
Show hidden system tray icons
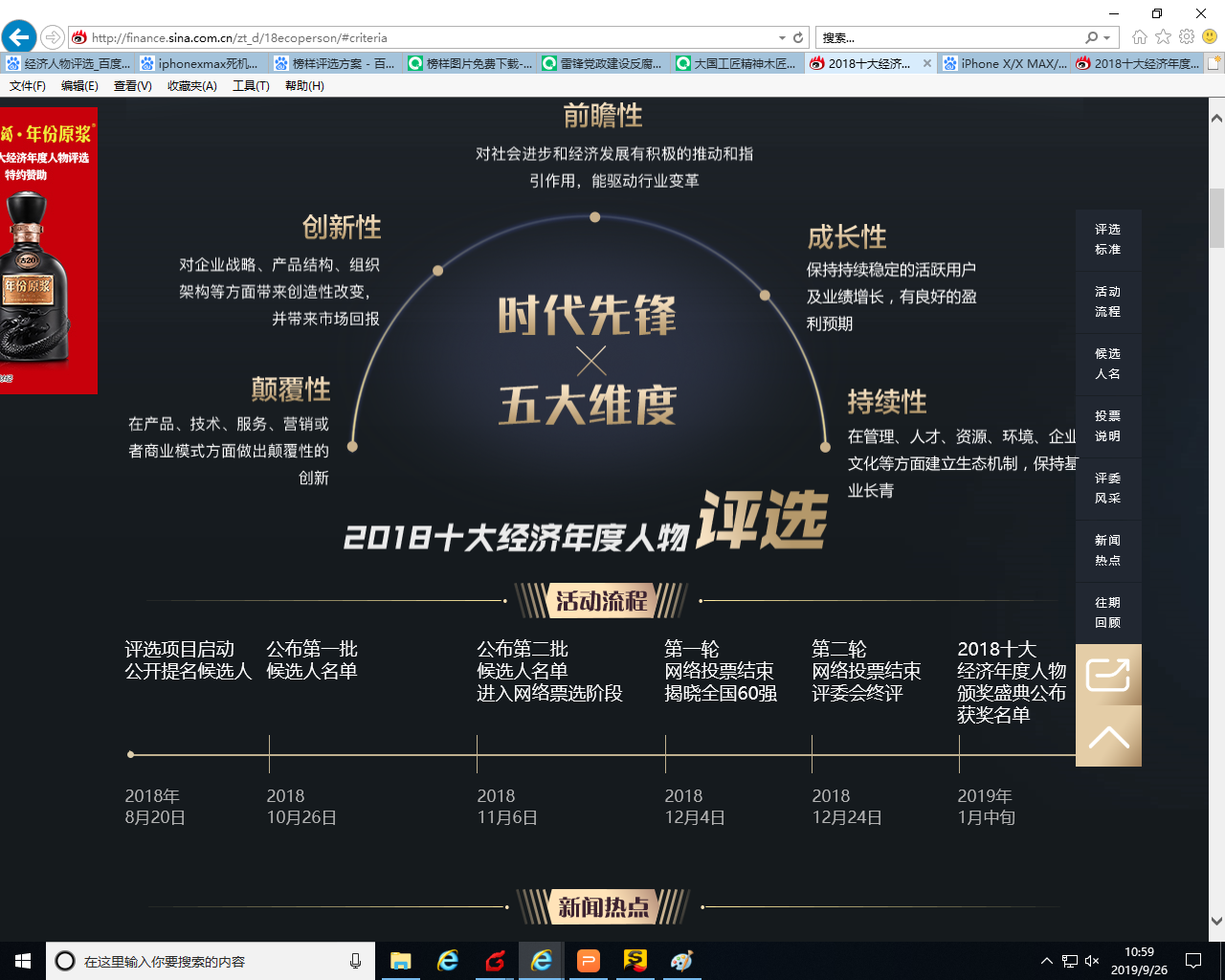(x=1046, y=961)
